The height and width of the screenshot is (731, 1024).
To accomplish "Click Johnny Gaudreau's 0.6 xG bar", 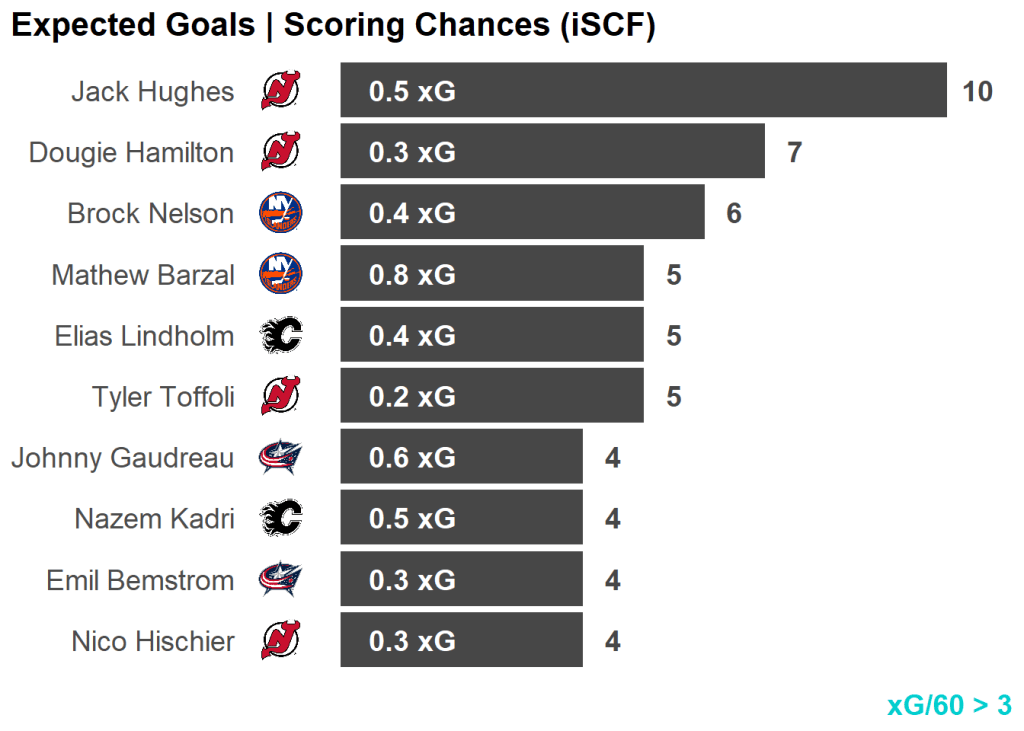I will (461, 457).
